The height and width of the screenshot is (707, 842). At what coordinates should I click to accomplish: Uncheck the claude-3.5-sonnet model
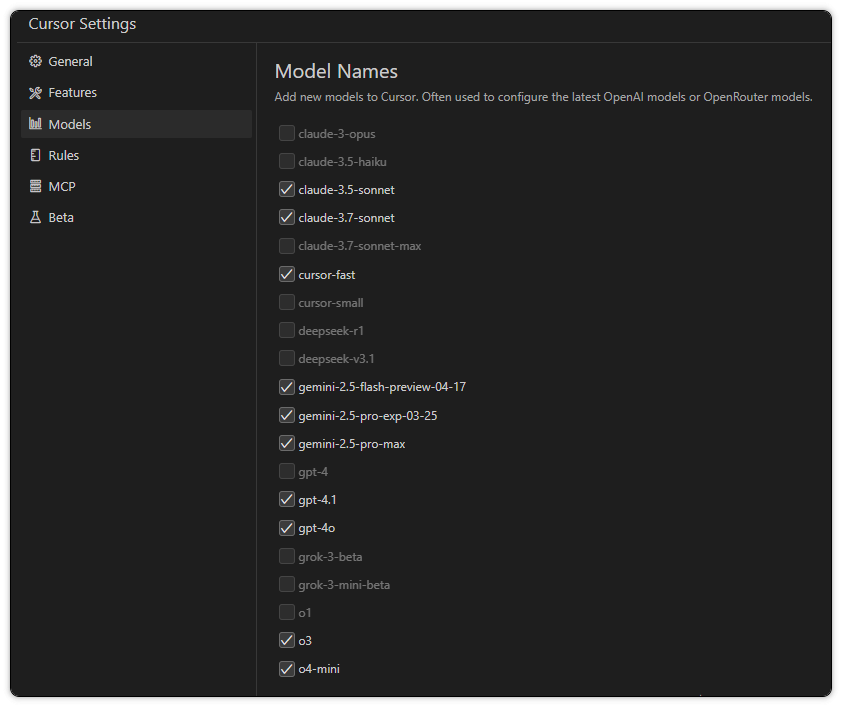[x=287, y=189]
